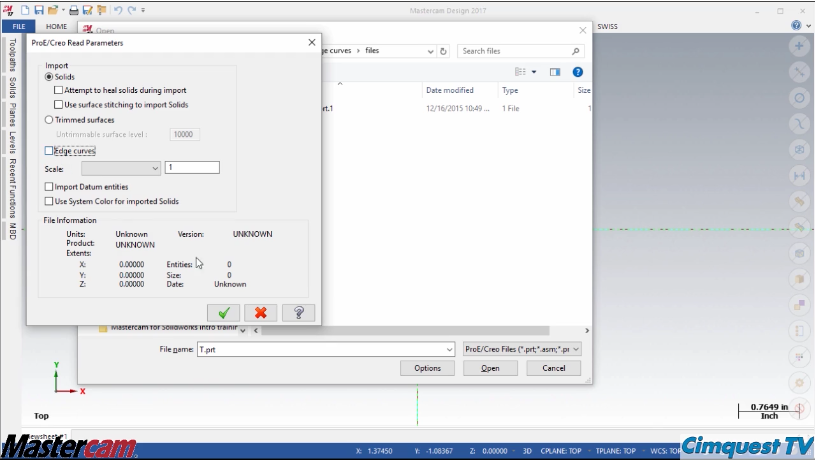Screen dimensions: 815x461
Task: Click the Options button in Open dialog
Action: pyautogui.click(x=427, y=368)
